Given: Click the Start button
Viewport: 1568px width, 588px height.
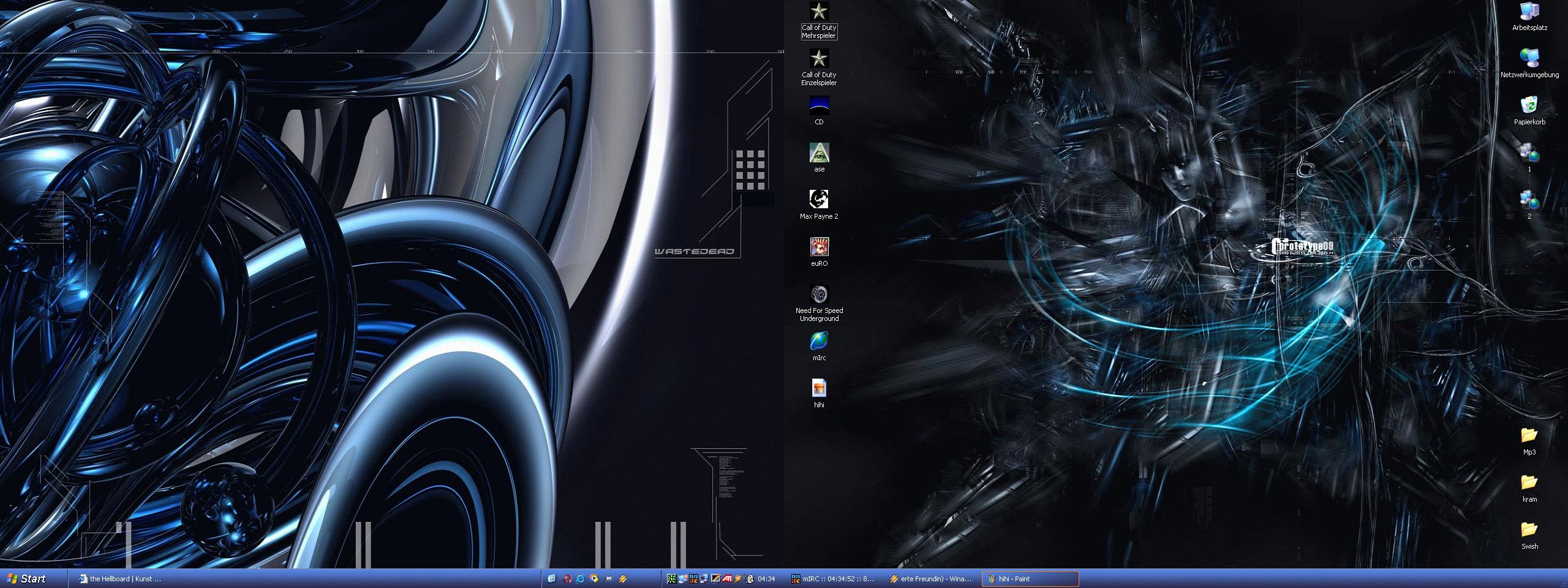Looking at the screenshot, I should 26,579.
